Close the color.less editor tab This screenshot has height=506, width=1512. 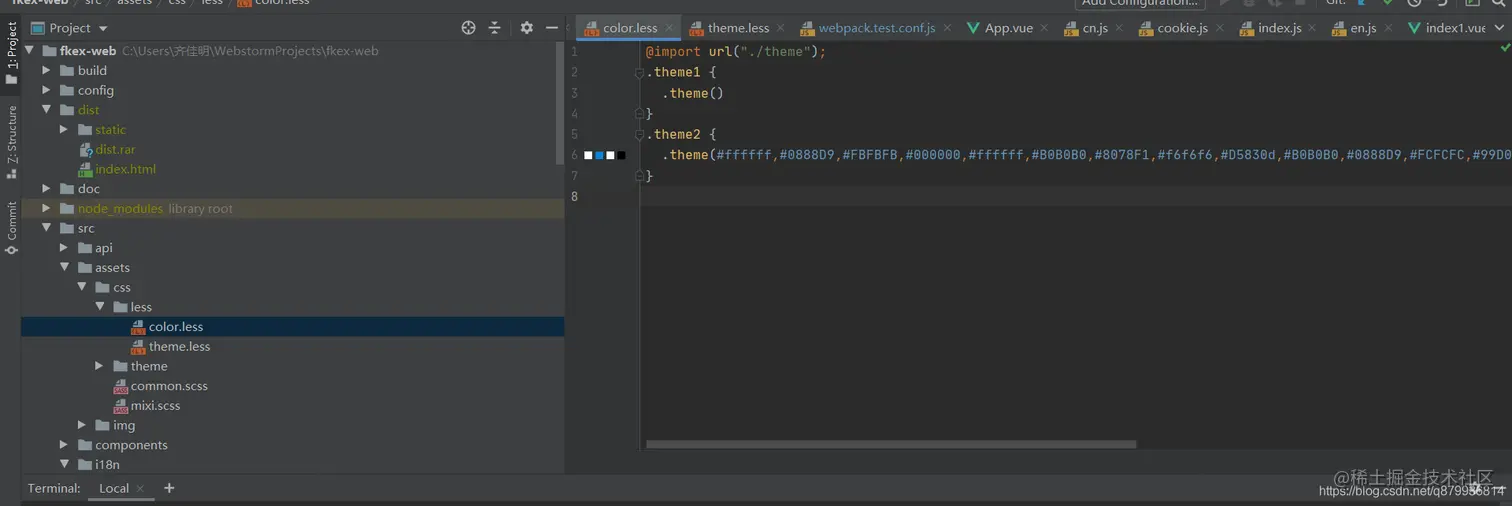[x=670, y=28]
